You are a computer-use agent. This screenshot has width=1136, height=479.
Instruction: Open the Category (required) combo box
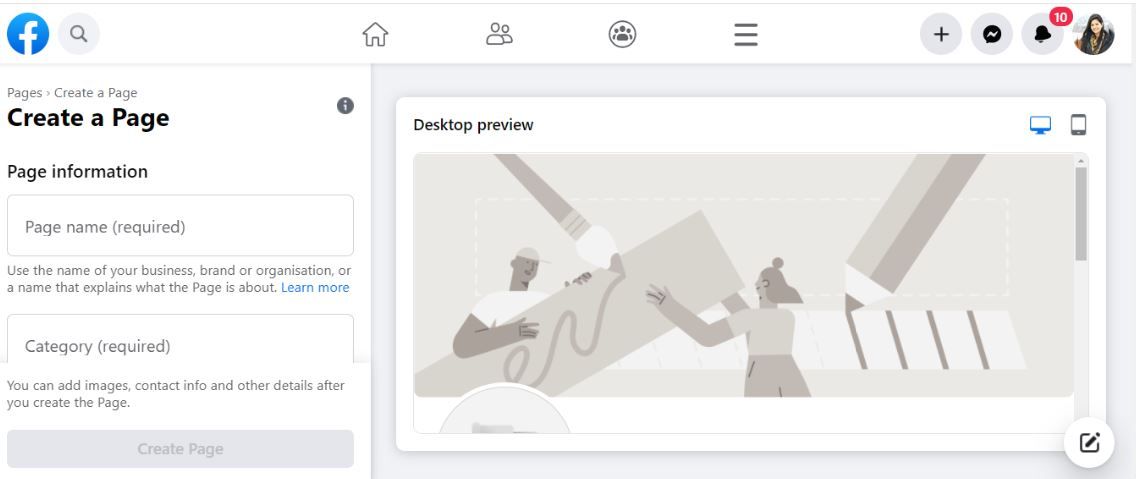click(x=180, y=346)
